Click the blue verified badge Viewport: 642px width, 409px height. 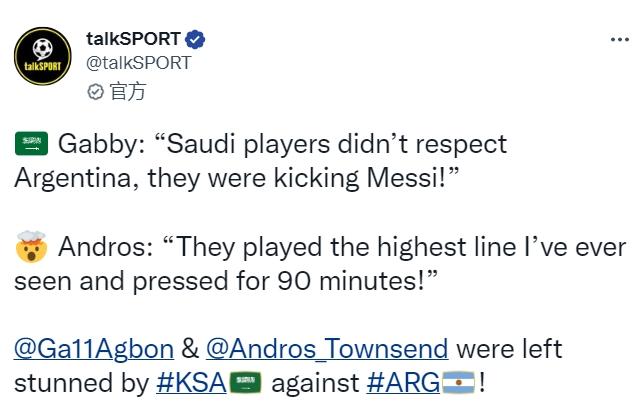[195, 39]
